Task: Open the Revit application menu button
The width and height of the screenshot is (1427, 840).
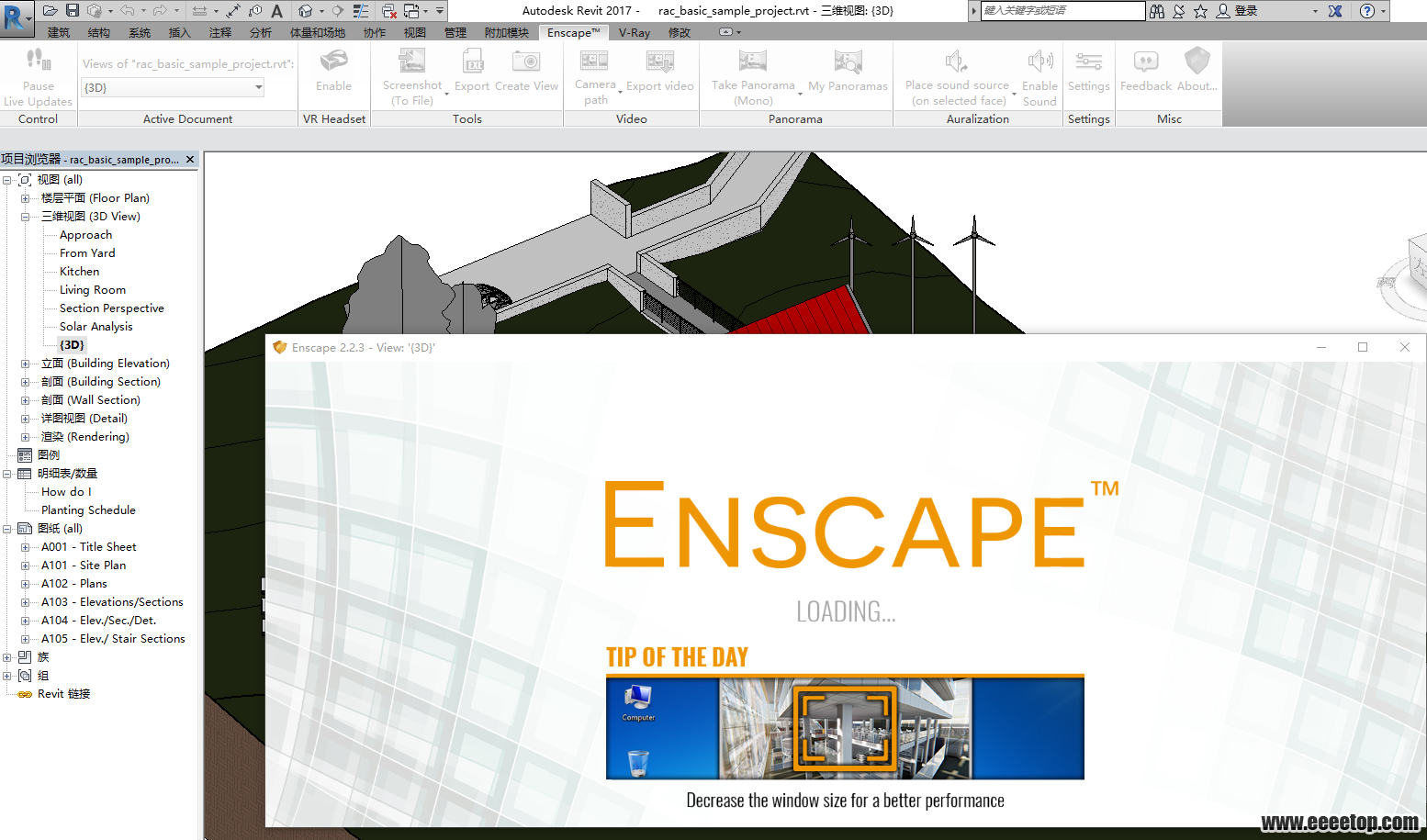Action: click(x=15, y=17)
